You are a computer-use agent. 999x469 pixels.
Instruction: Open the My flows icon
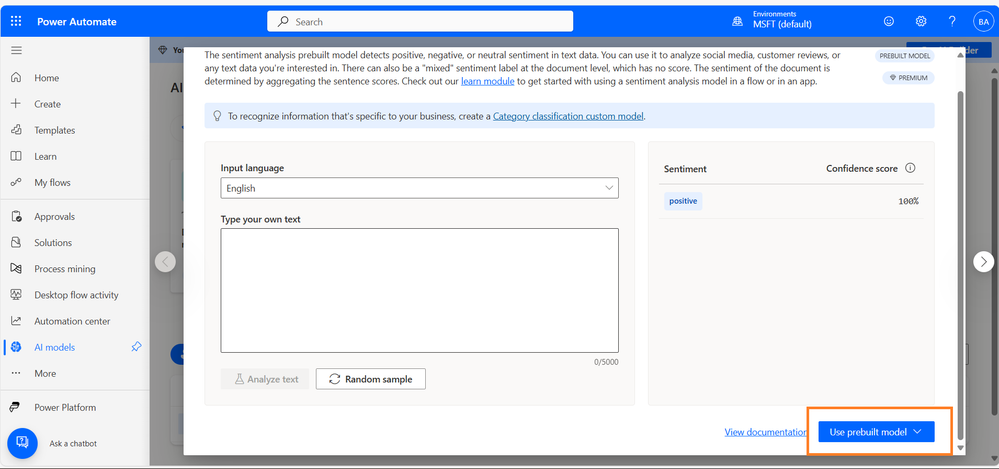[x=17, y=182]
